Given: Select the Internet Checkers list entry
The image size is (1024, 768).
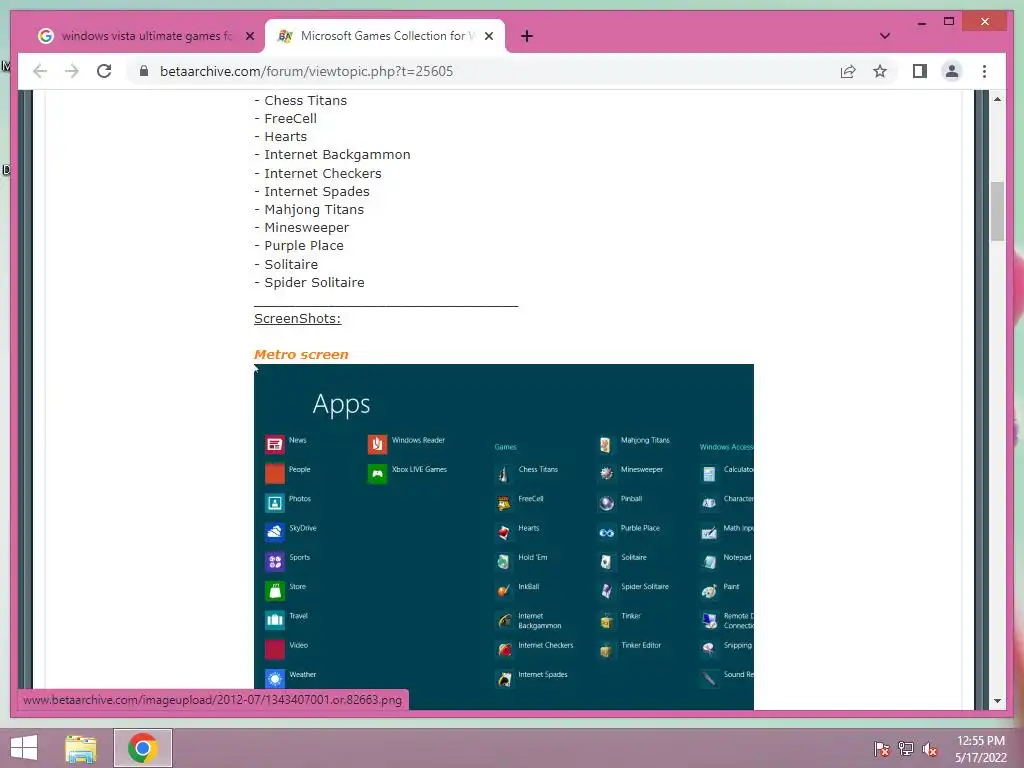Looking at the screenshot, I should click(x=323, y=174).
